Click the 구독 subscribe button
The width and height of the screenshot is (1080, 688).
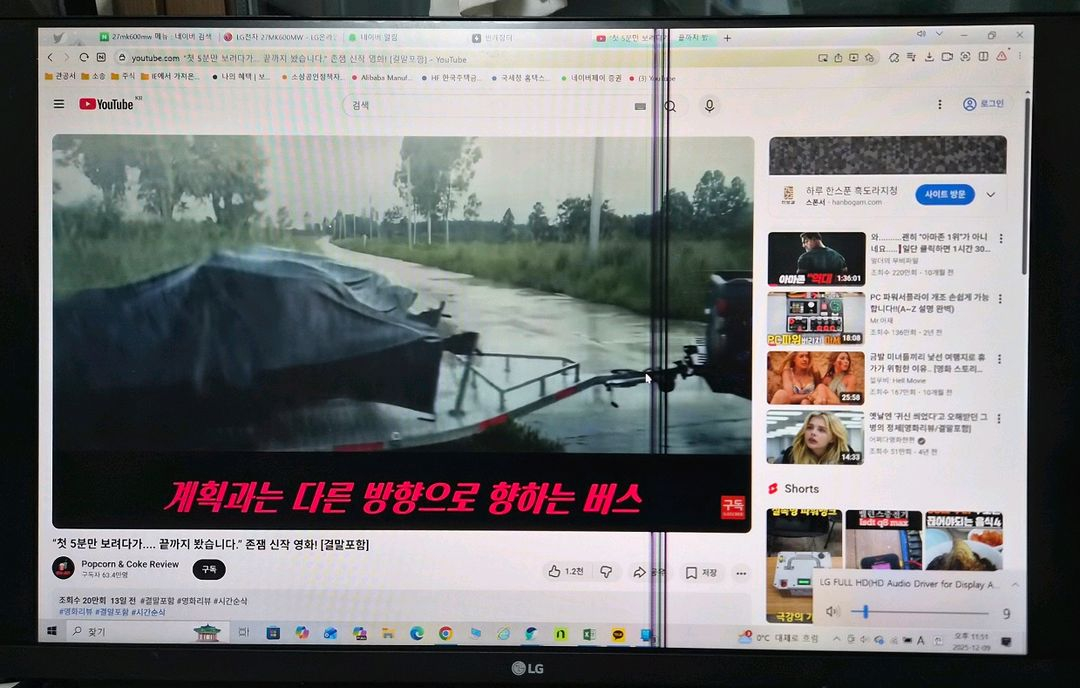(x=208, y=568)
